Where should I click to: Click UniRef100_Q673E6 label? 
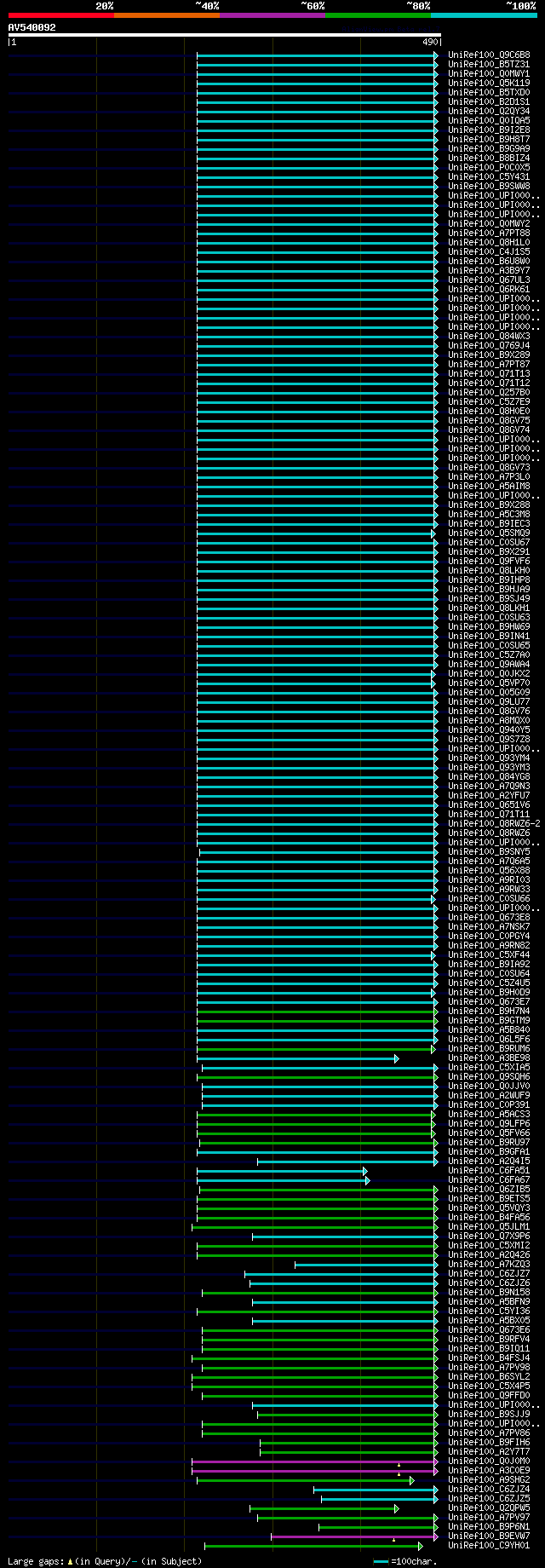pyautogui.click(x=489, y=1329)
